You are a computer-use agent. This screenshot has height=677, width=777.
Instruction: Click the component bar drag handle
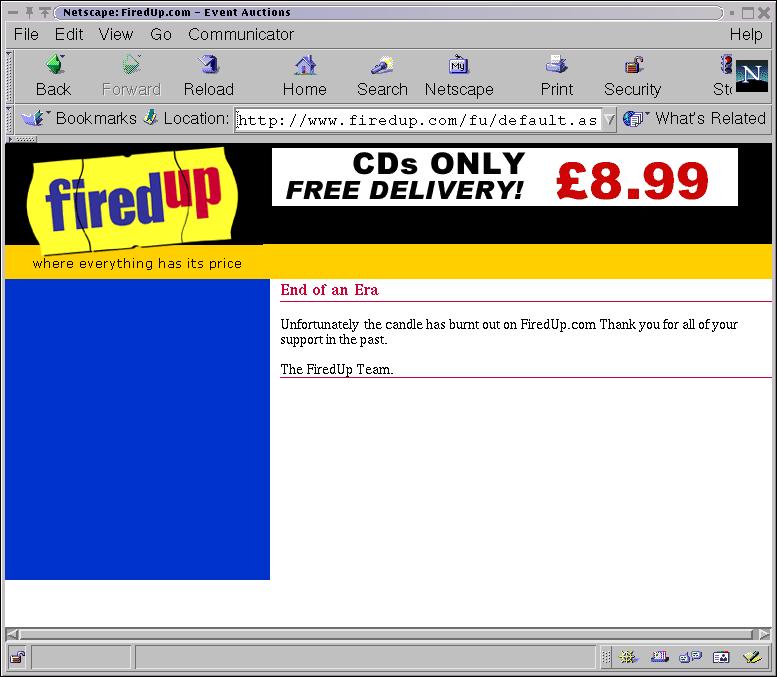[606, 657]
